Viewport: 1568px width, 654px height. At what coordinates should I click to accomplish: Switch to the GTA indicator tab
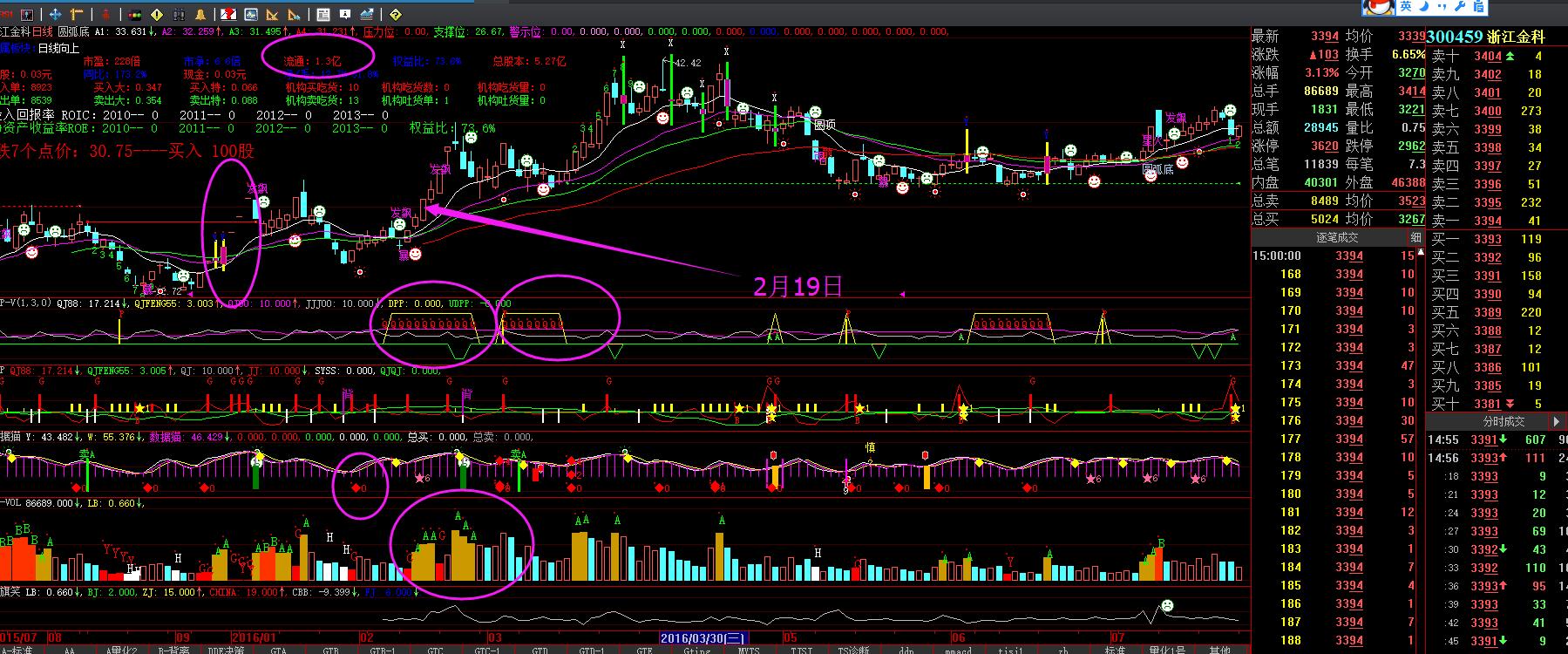coord(278,649)
